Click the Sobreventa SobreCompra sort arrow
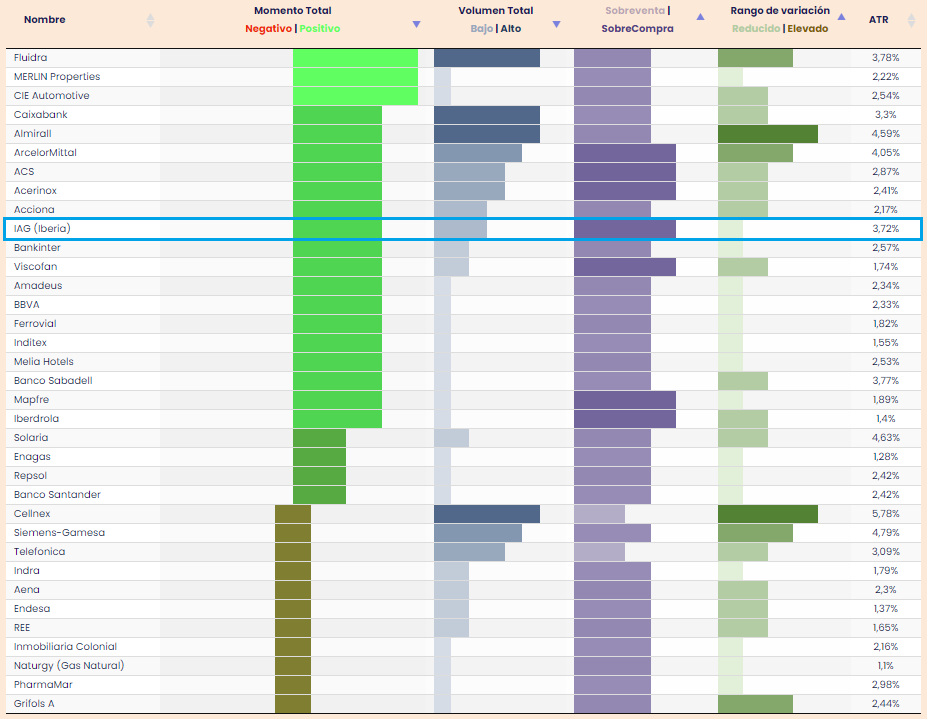Screen dimensions: 927x719 701,17
